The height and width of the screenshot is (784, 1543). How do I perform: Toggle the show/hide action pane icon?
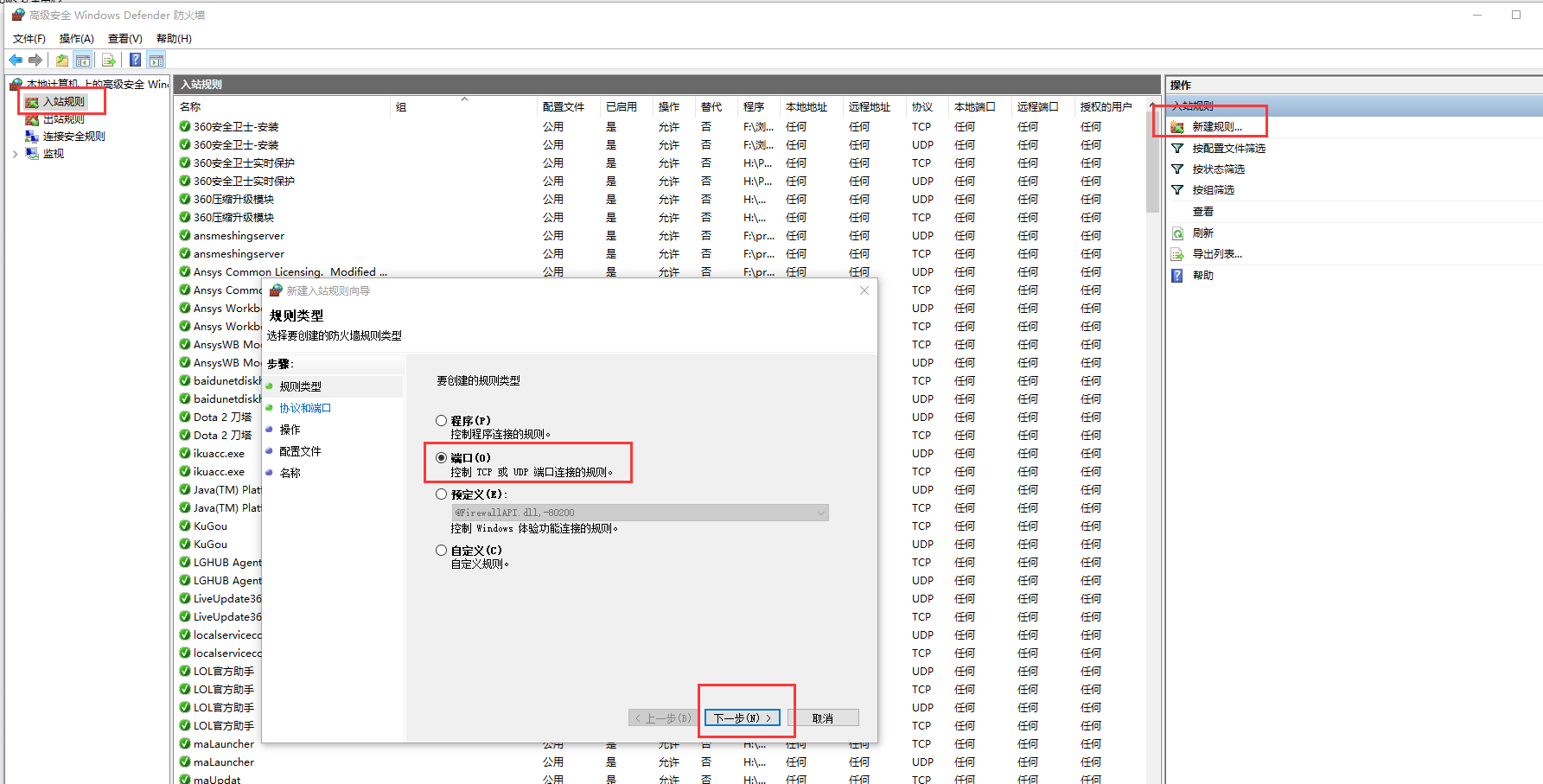[x=156, y=60]
